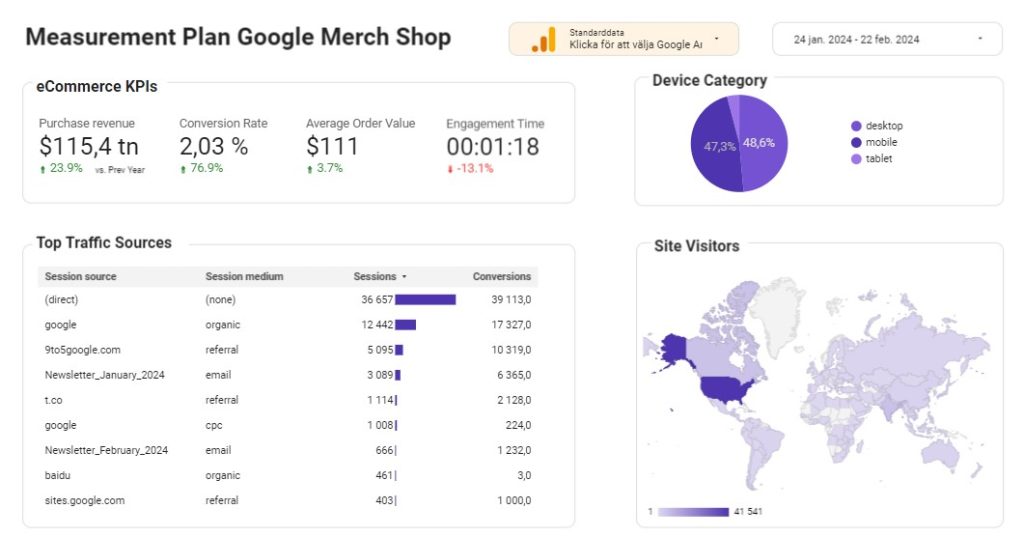Open the date range picker dropdown
1024x537 pixels.
coord(887,39)
